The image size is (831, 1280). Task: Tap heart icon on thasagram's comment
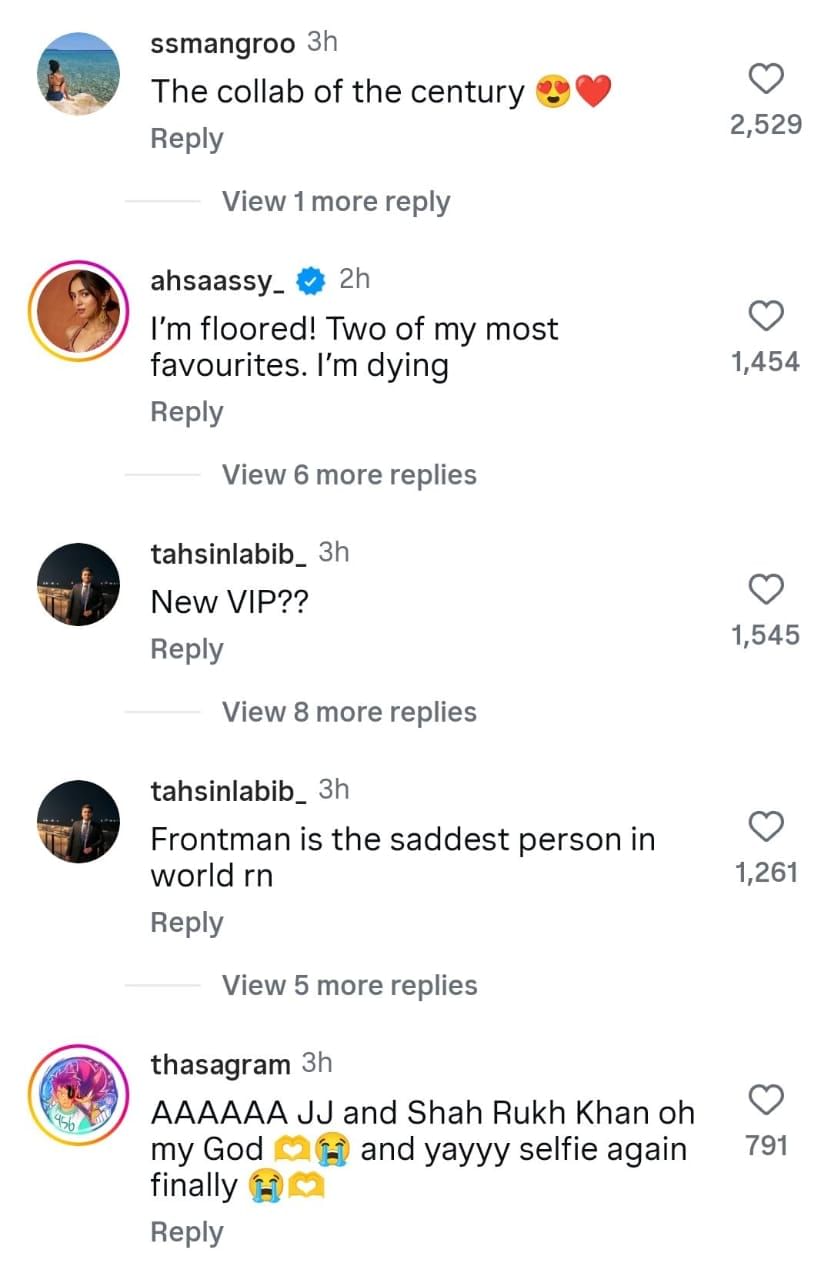point(765,1100)
